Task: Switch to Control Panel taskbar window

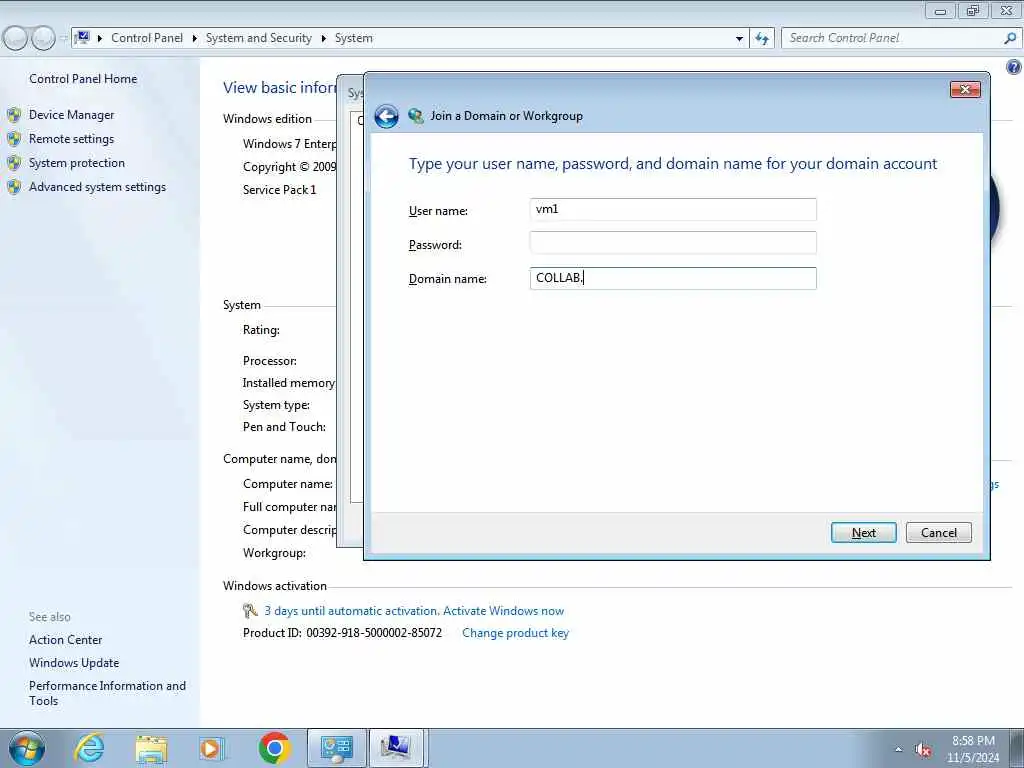Action: pos(336,748)
